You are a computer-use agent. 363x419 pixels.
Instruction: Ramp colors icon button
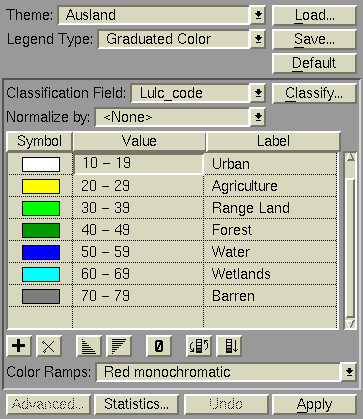pos(229,346)
